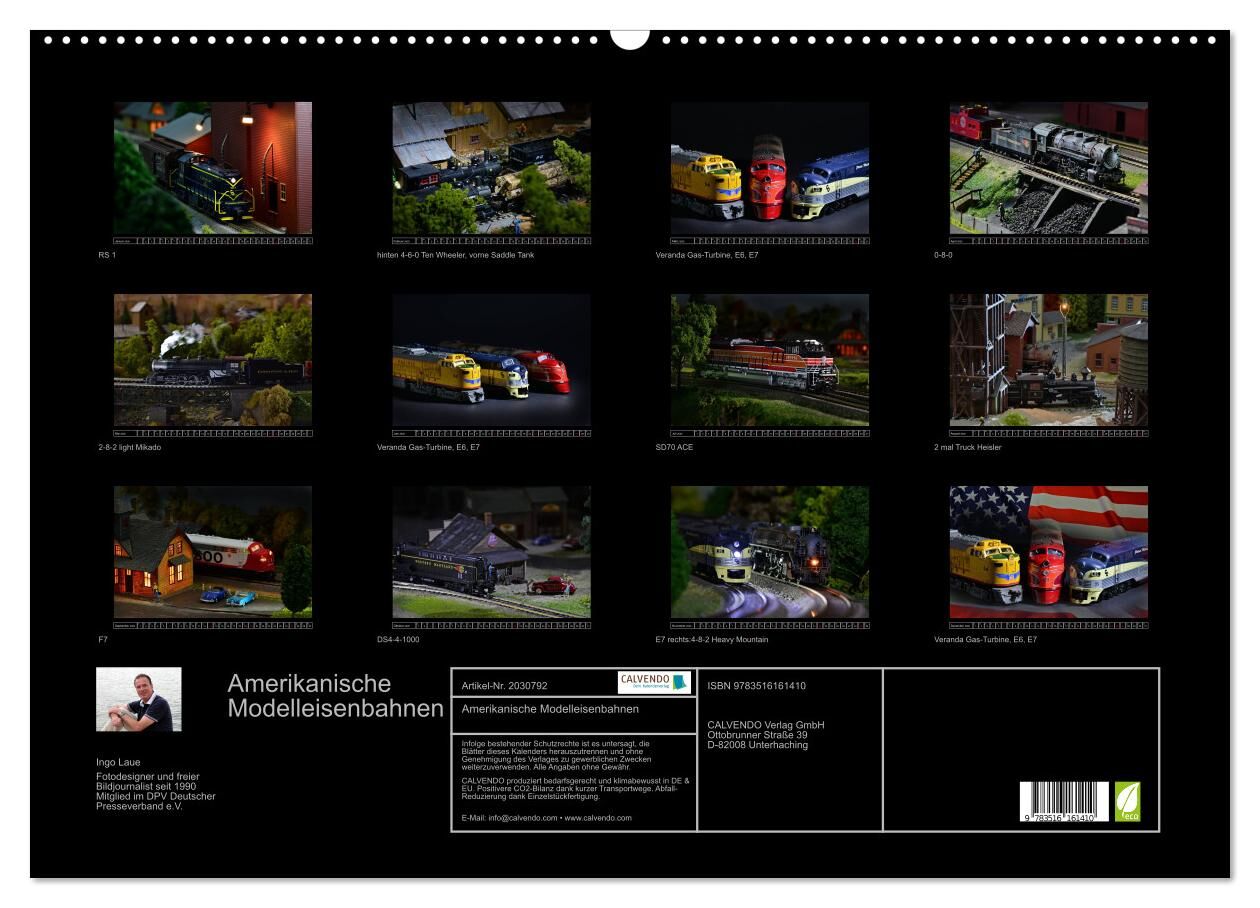Click the ISBN 9783516161410 text
Image resolution: width=1260 pixels, height=908 pixels.
click(756, 686)
